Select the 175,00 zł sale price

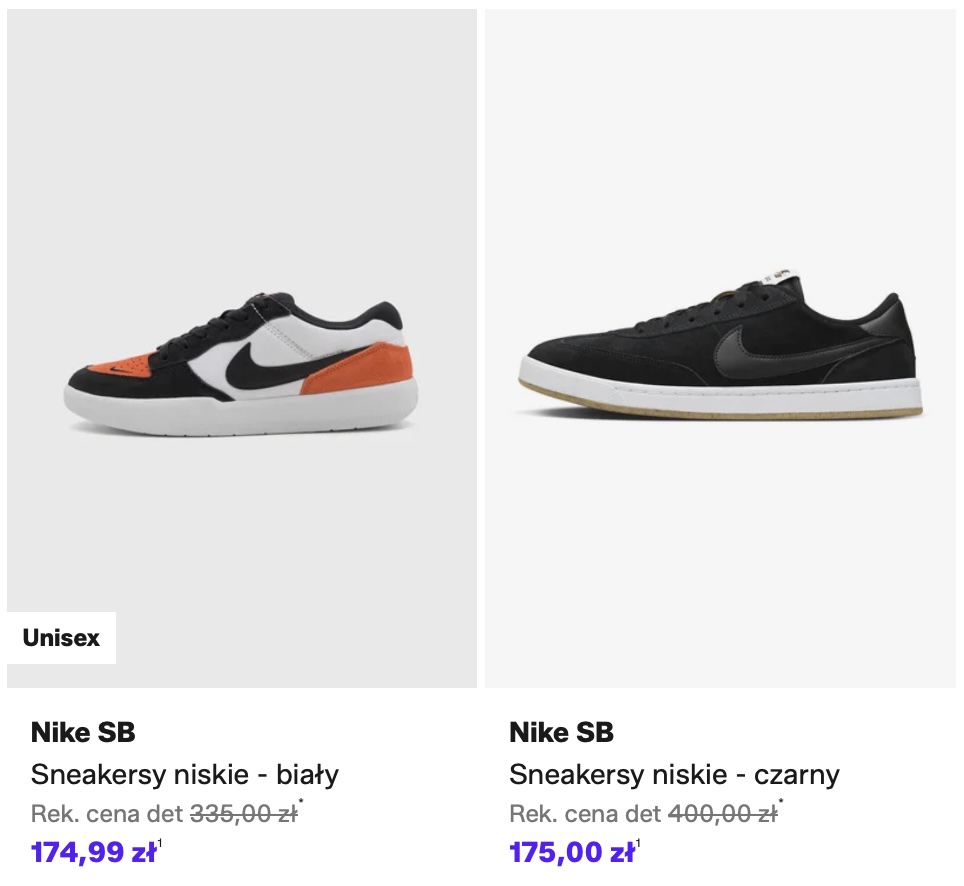(571, 853)
